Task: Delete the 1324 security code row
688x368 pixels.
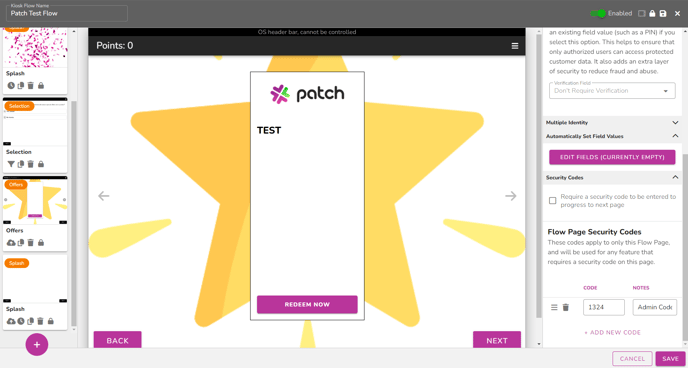Action: click(x=566, y=307)
